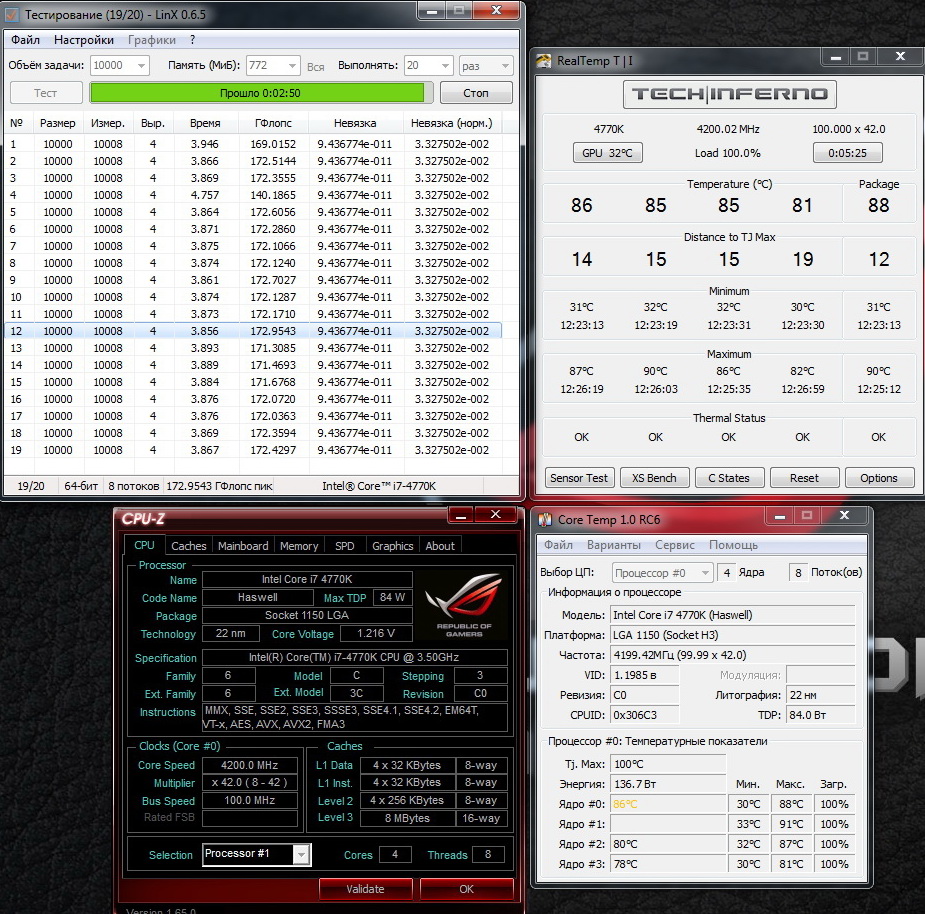Click the 8 потоков status bar entry in LinX
Screen dimensions: 925x914
point(134,486)
